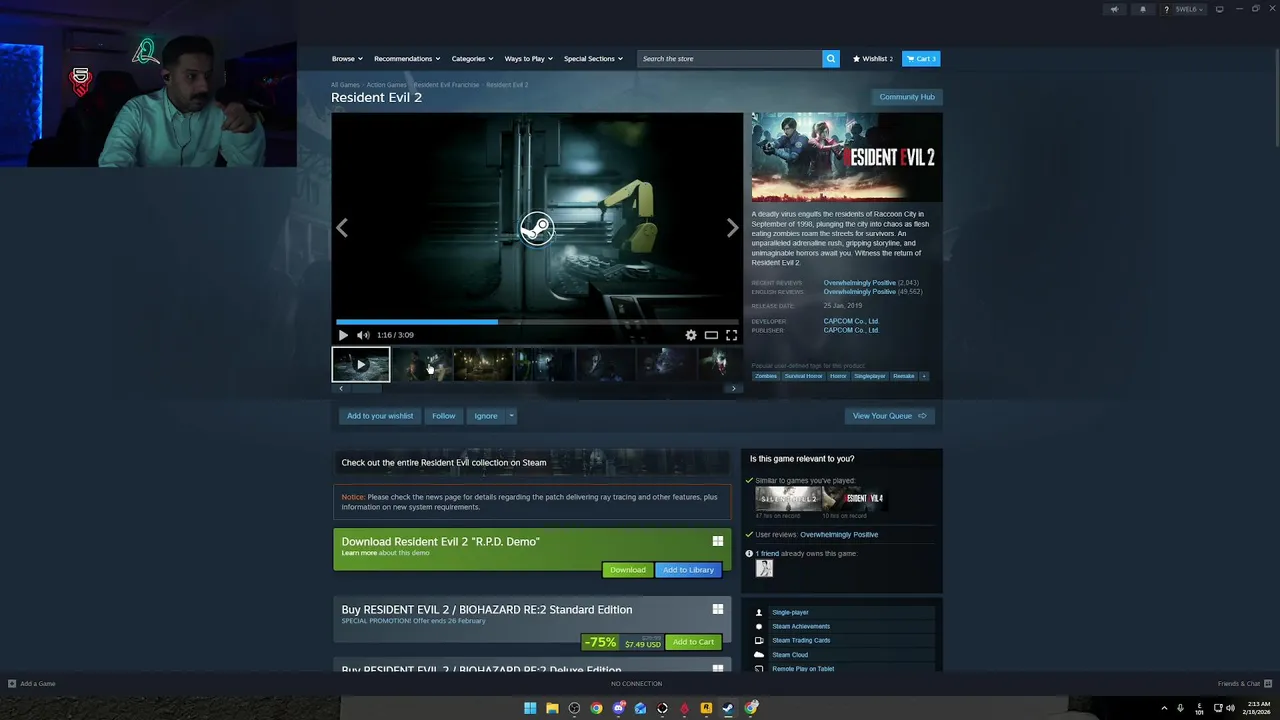Expand the Special Sections menu

593,59
